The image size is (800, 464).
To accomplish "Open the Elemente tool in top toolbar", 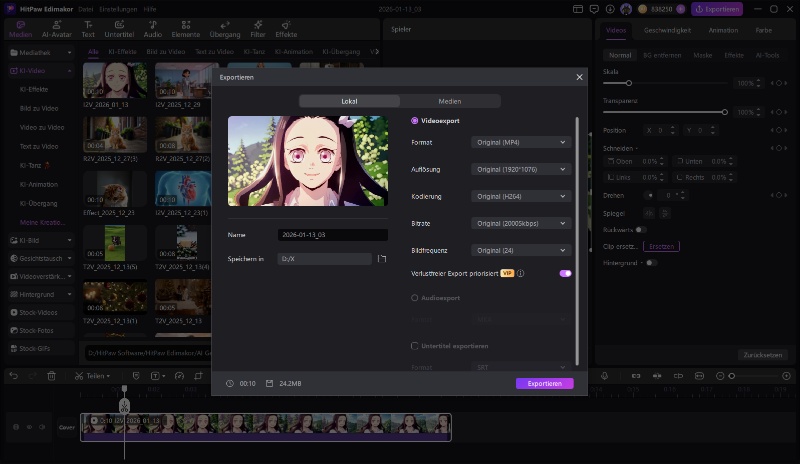I will click(x=185, y=27).
